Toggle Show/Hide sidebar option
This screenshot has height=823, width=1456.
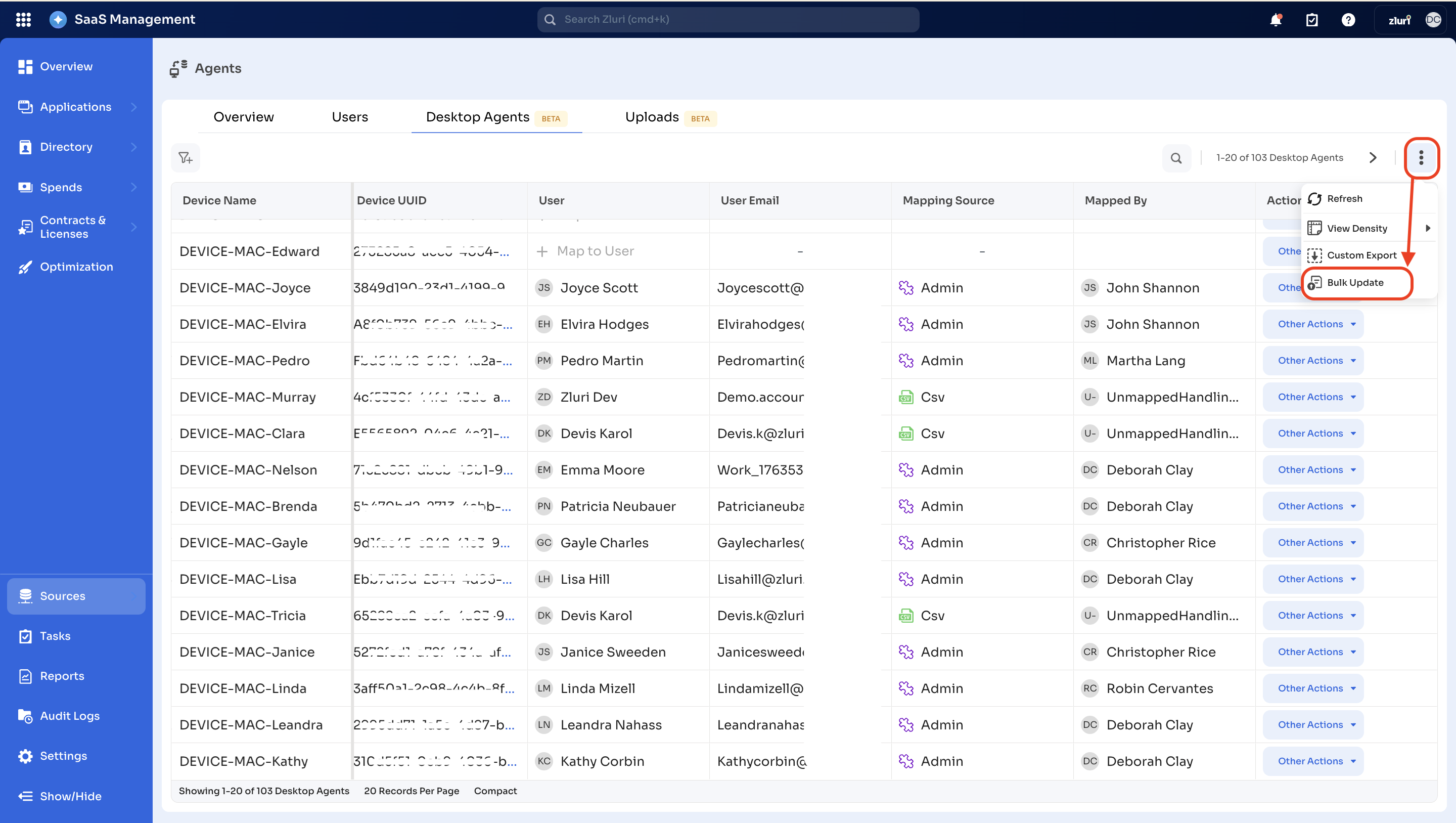(x=70, y=796)
